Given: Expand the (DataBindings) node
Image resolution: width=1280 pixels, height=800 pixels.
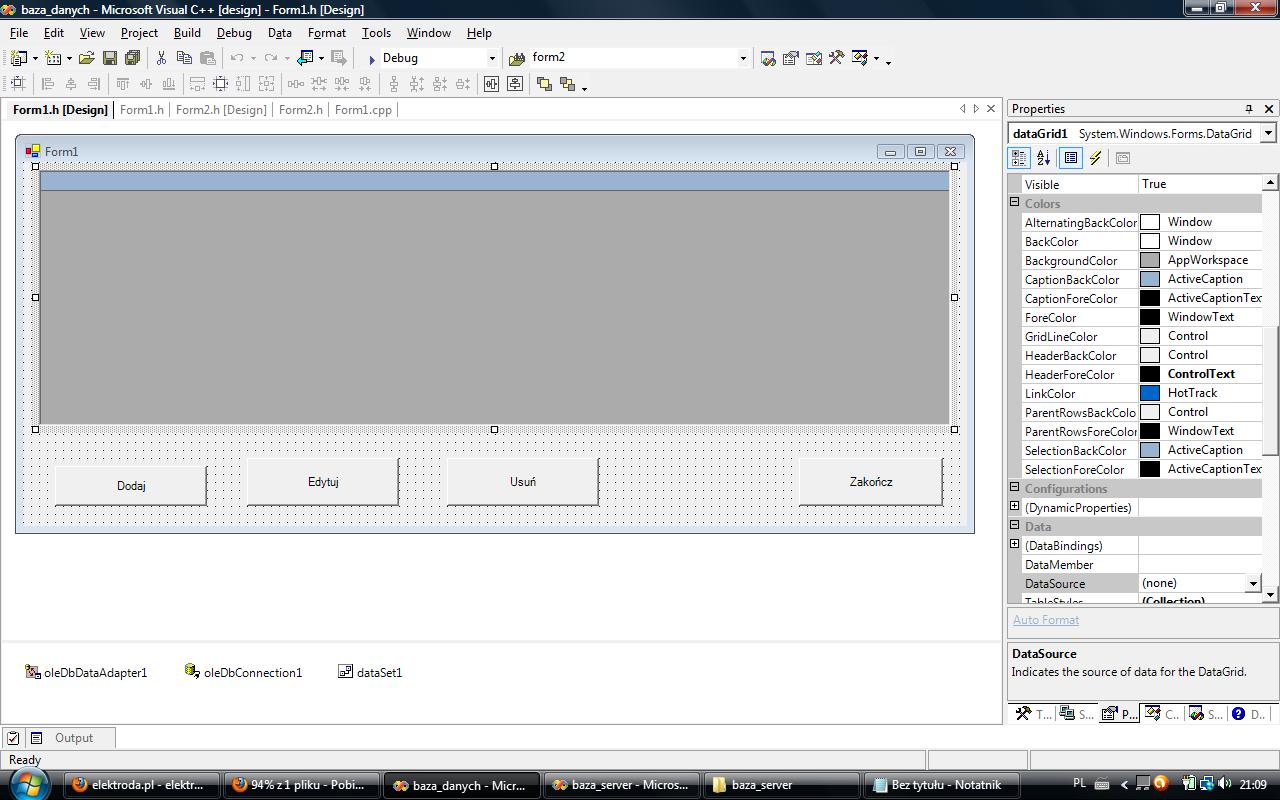Looking at the screenshot, I should point(1015,545).
